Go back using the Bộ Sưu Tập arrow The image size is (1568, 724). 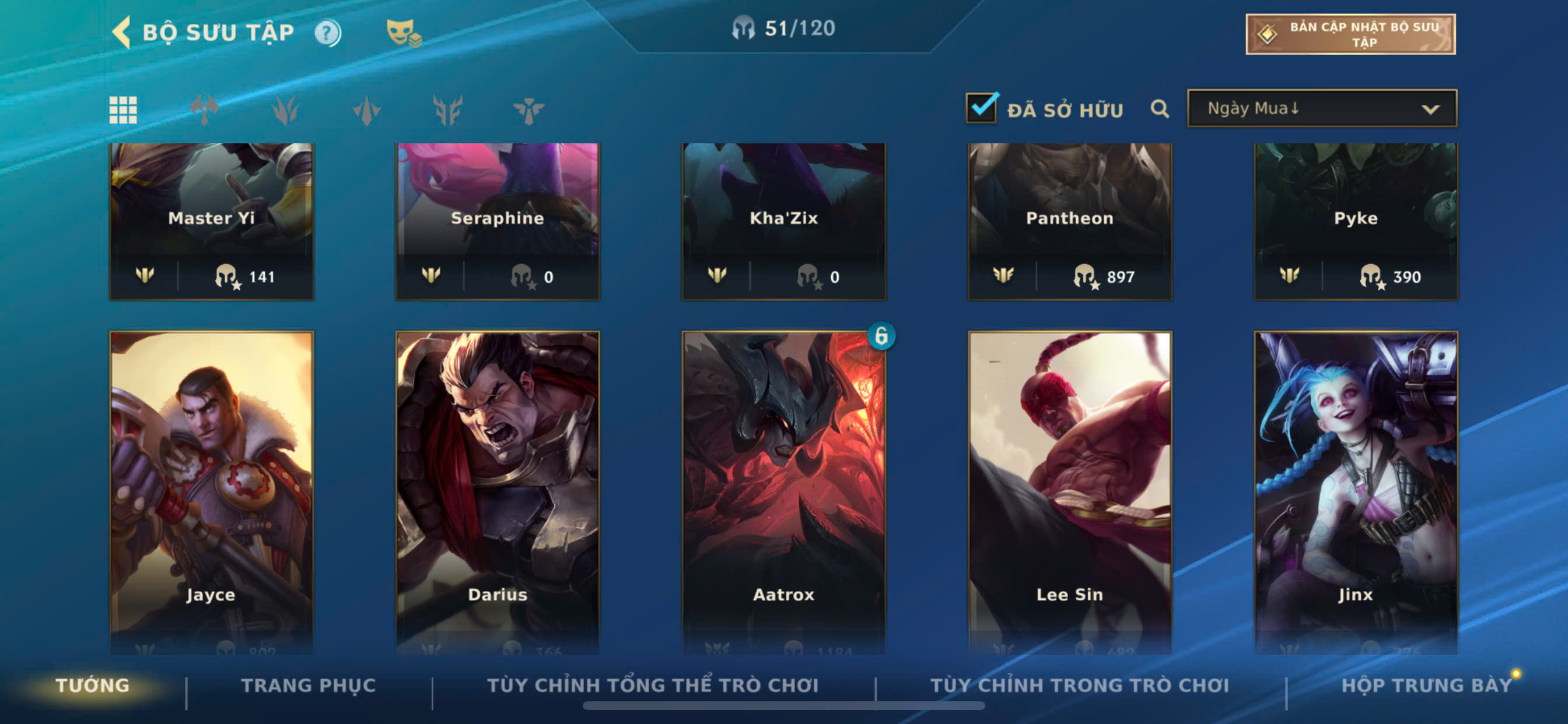[122, 31]
